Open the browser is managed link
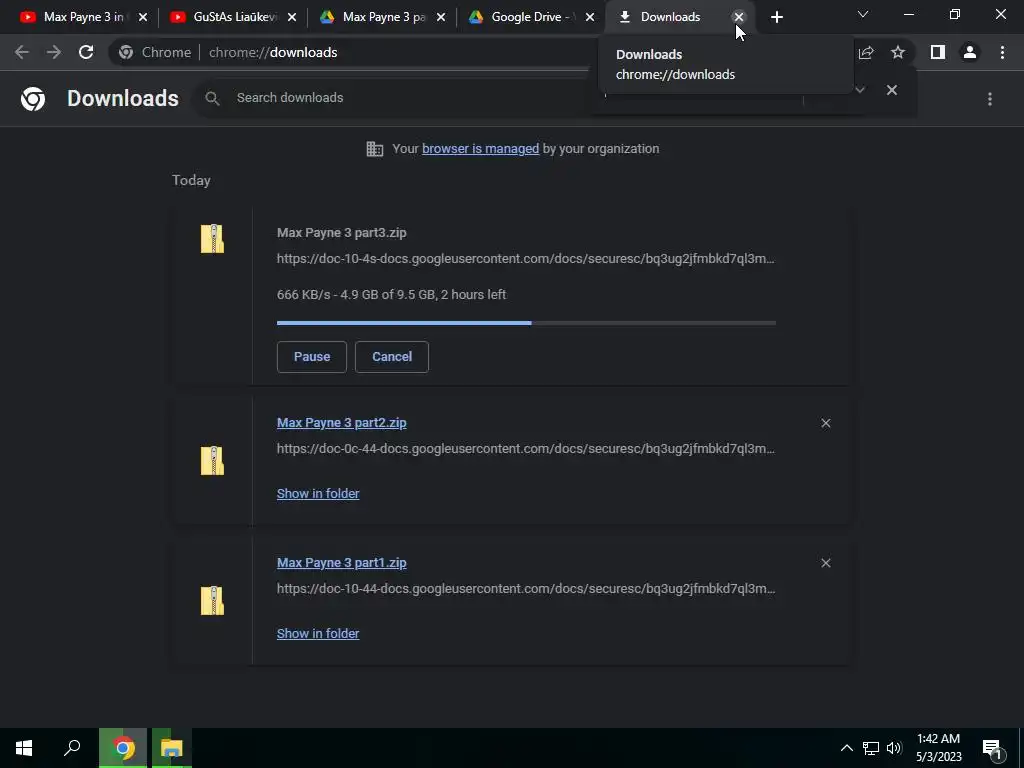 point(481,149)
